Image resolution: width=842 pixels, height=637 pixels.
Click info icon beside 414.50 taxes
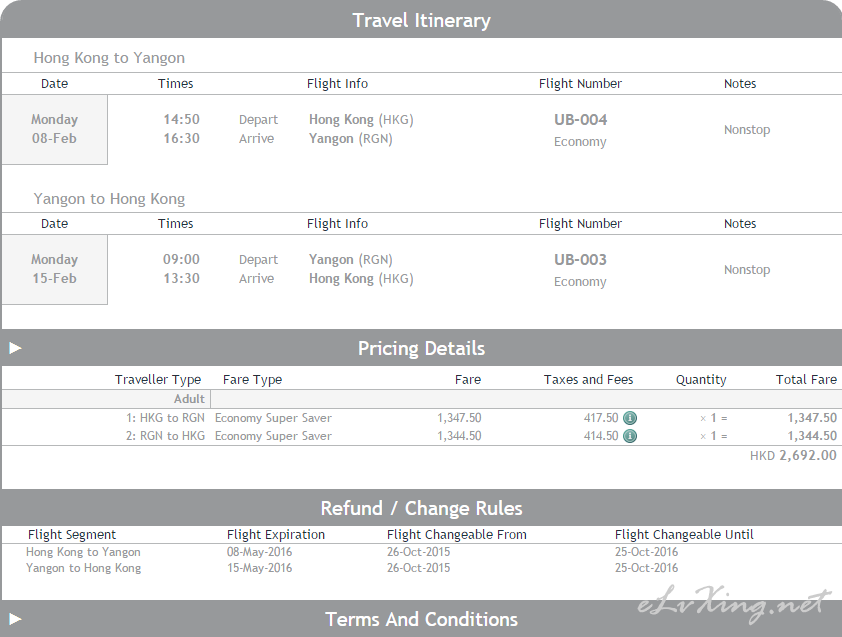[x=630, y=436]
